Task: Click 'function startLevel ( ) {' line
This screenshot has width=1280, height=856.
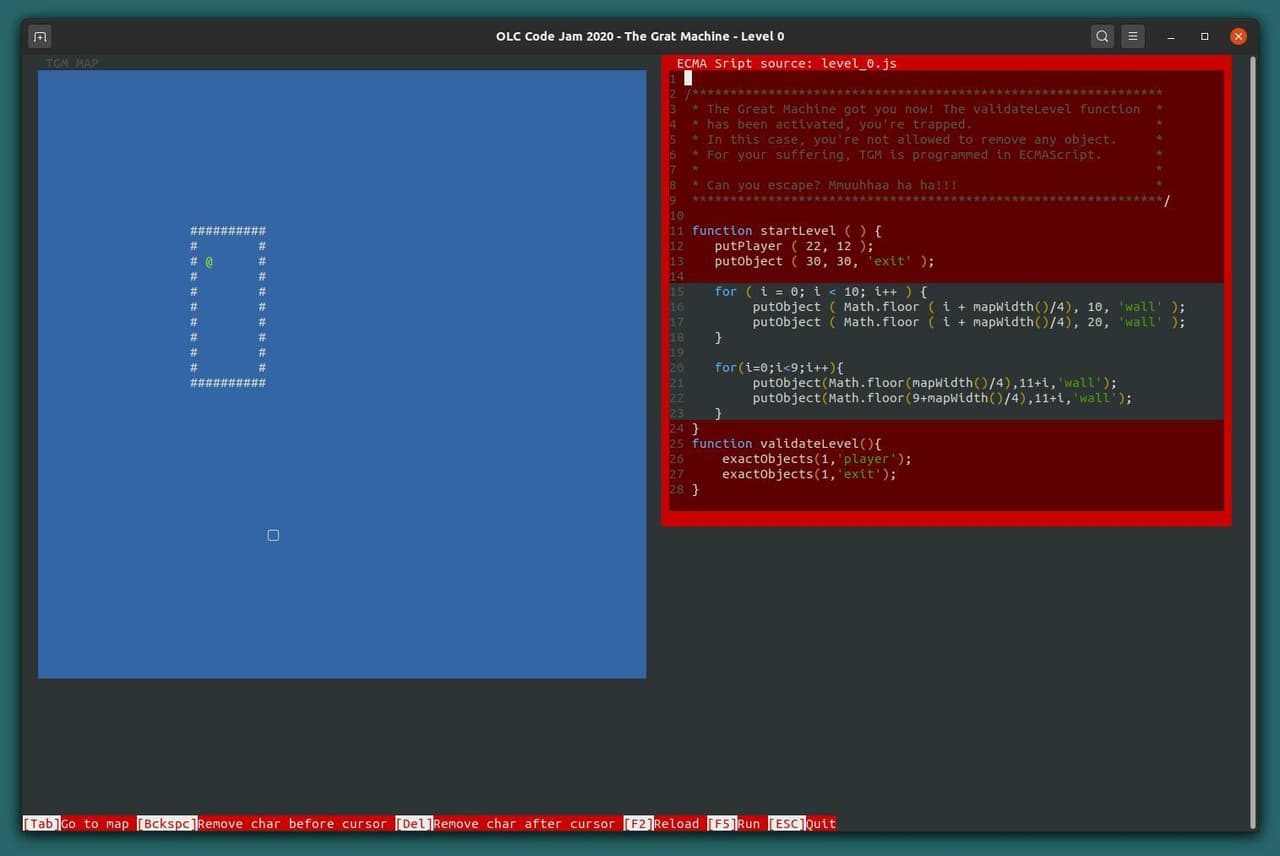Action: 787,231
